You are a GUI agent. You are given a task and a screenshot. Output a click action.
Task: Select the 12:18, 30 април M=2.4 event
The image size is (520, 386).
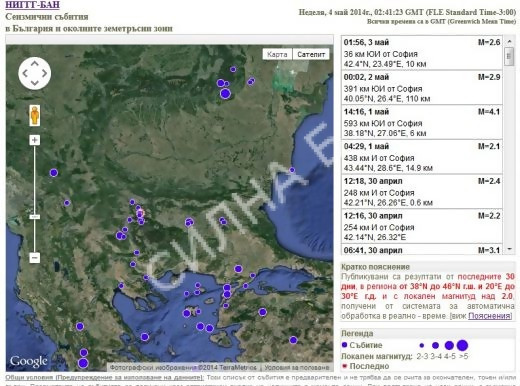pyautogui.click(x=422, y=192)
